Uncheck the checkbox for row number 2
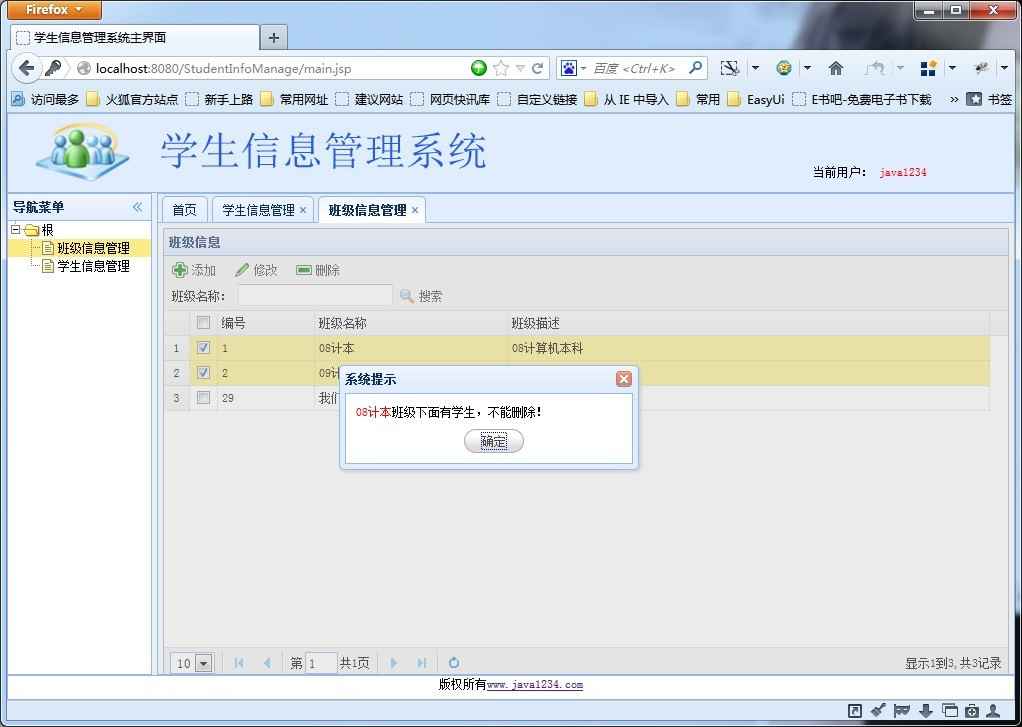 pos(203,372)
